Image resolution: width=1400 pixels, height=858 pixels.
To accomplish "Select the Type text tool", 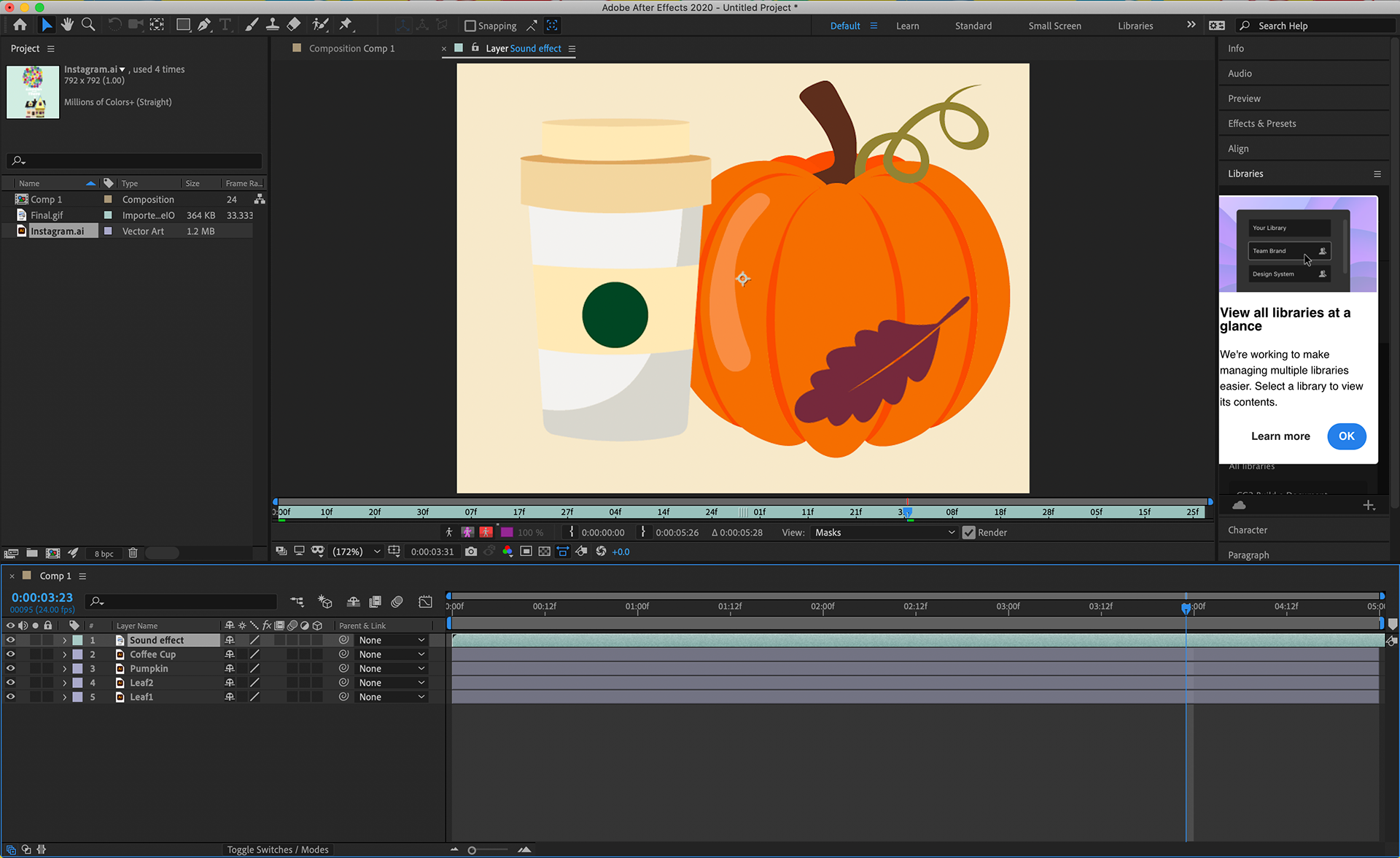I will (225, 25).
